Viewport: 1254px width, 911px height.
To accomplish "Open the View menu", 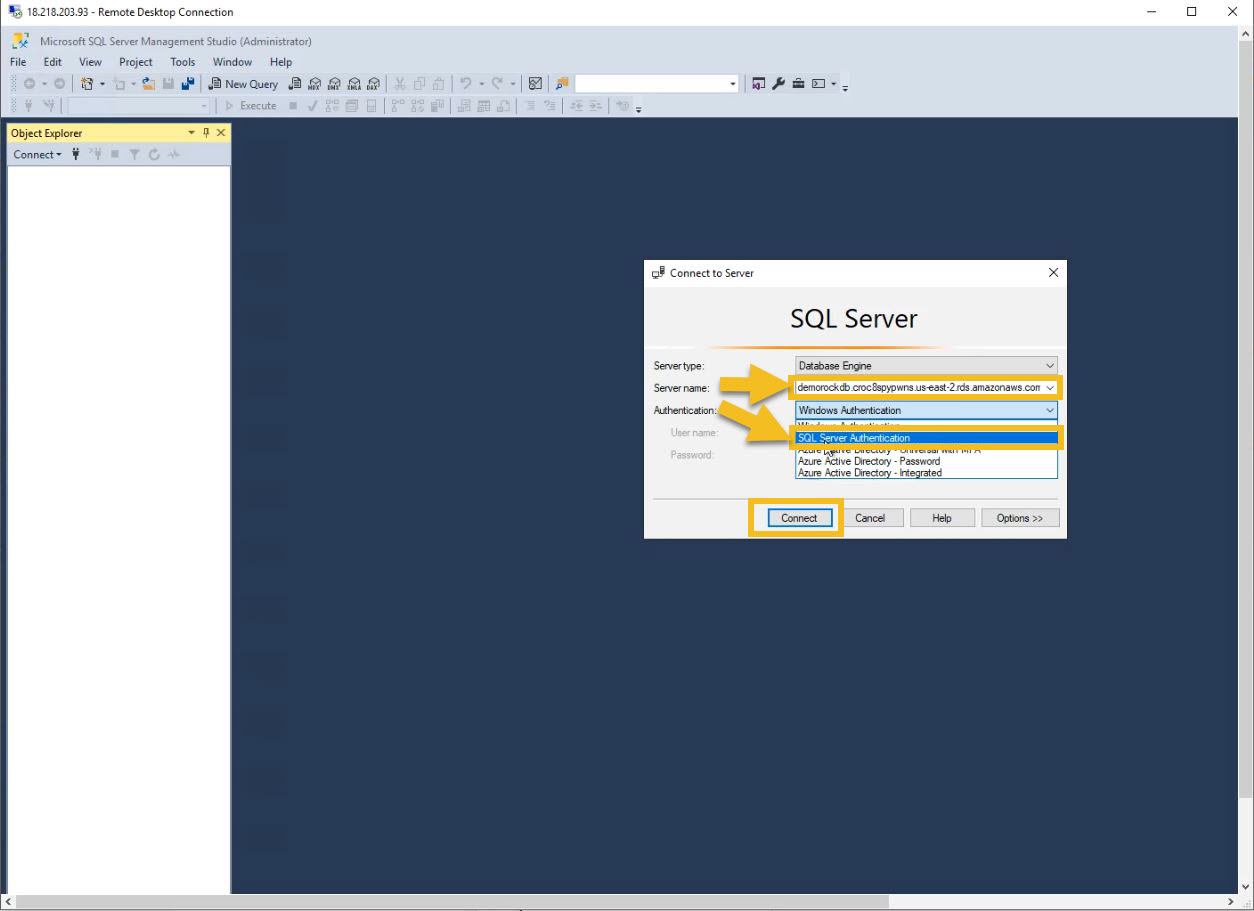I will point(90,62).
